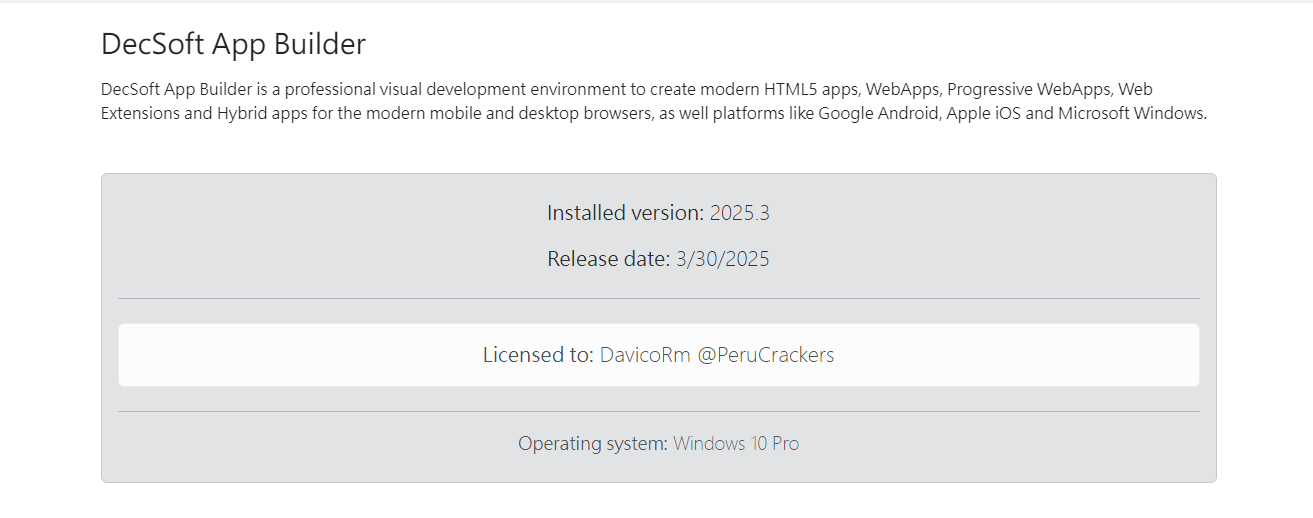The image size is (1313, 518).
Task: Click the Installed version label
Action: click(625, 213)
